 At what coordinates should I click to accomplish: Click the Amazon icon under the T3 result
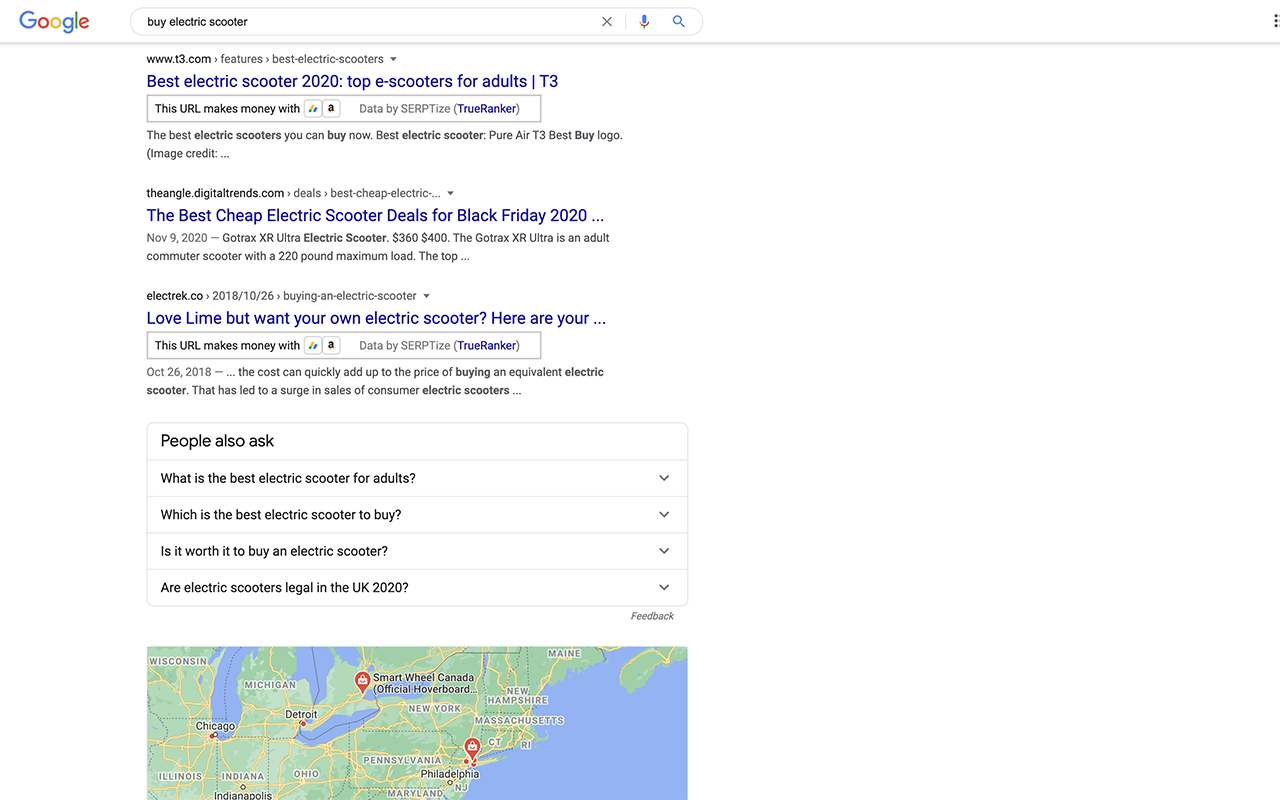331,108
